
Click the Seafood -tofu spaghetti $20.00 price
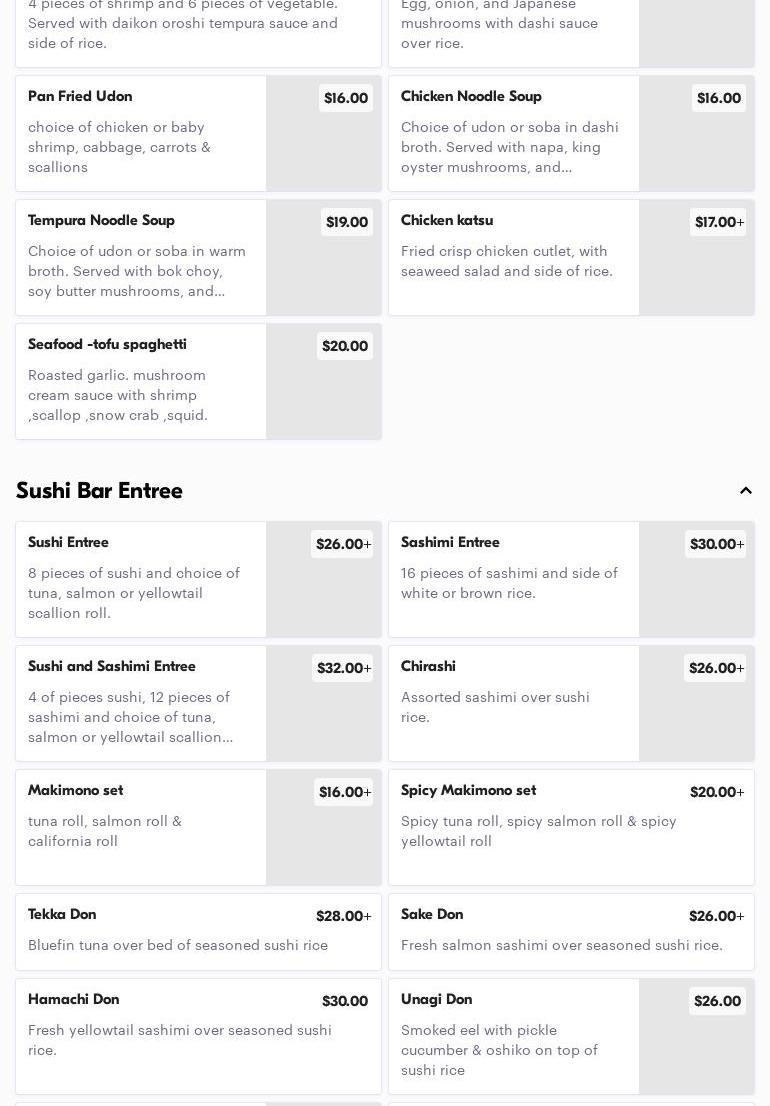click(x=345, y=346)
